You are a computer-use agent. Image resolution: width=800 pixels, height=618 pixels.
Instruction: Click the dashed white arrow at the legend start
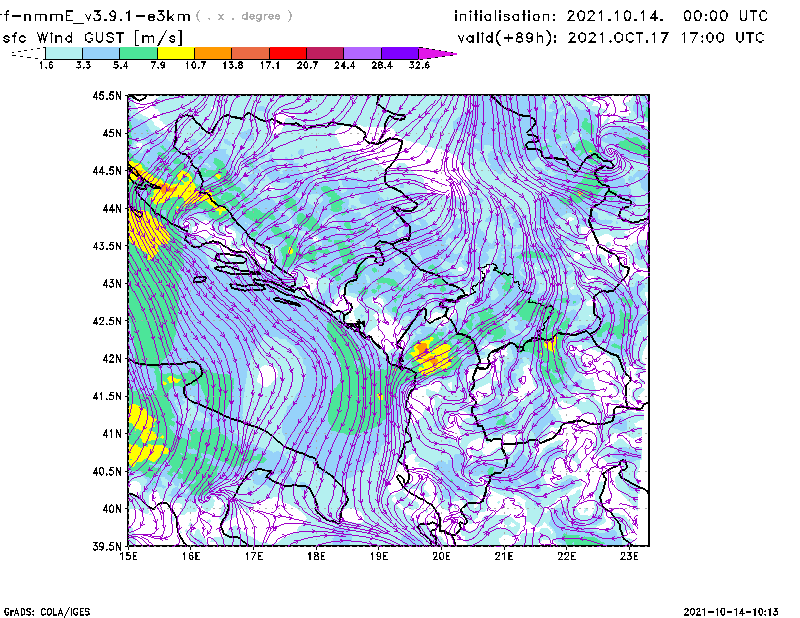click(x=28, y=53)
